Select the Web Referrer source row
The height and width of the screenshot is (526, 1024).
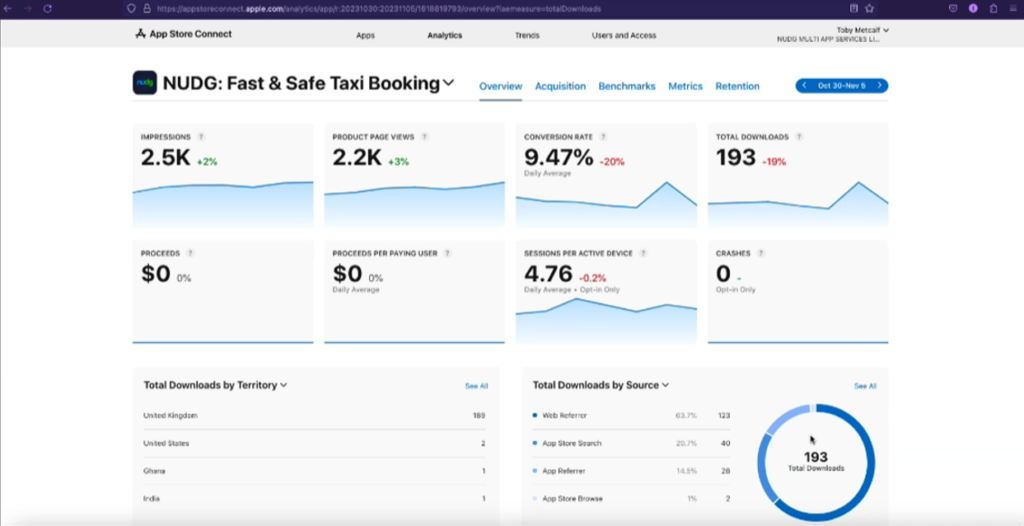[x=632, y=416]
